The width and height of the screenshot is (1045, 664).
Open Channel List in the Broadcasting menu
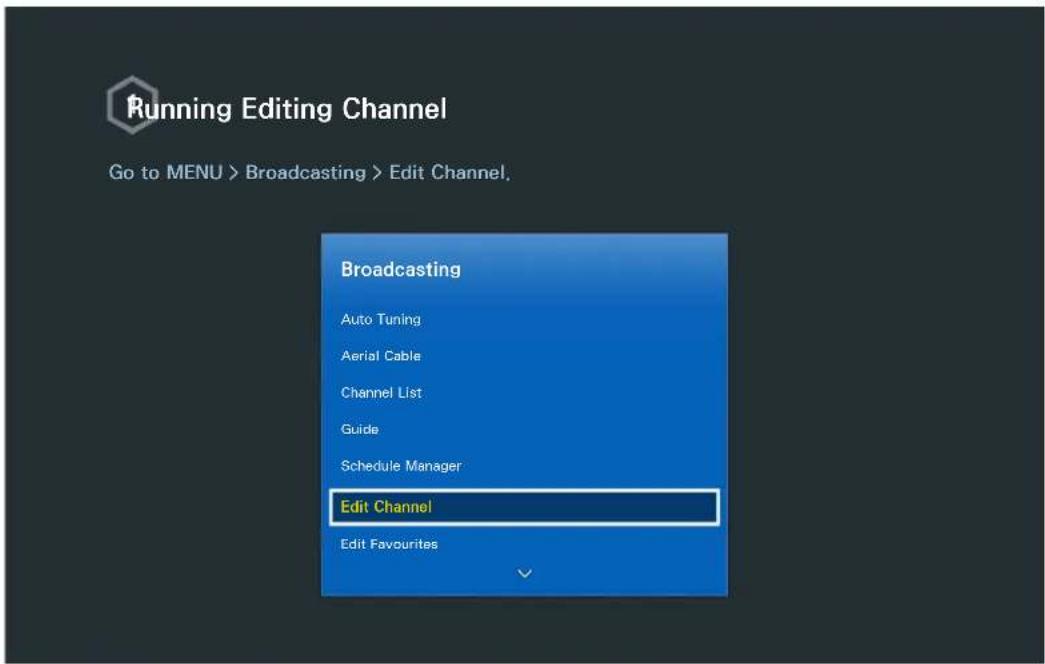tap(381, 393)
